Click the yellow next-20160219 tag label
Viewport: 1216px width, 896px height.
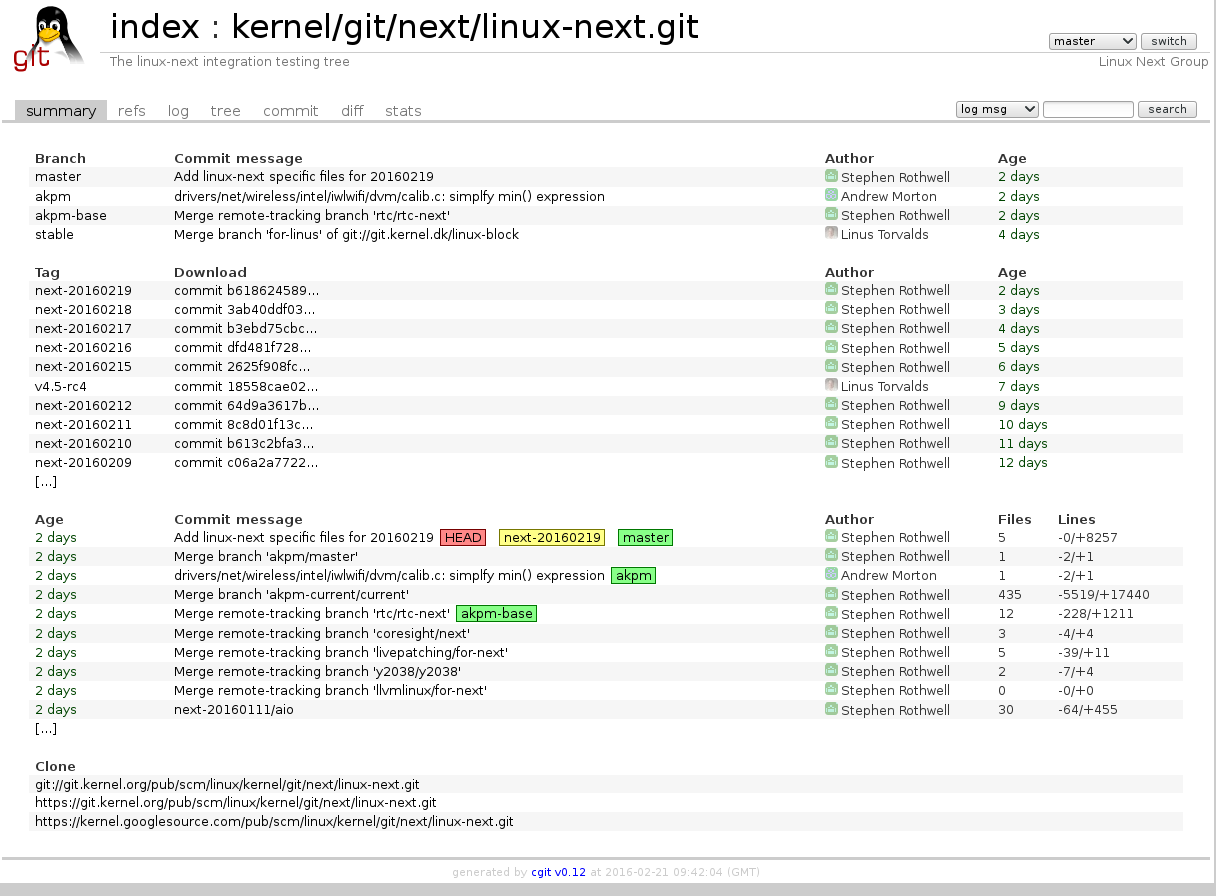pyautogui.click(x=552, y=537)
